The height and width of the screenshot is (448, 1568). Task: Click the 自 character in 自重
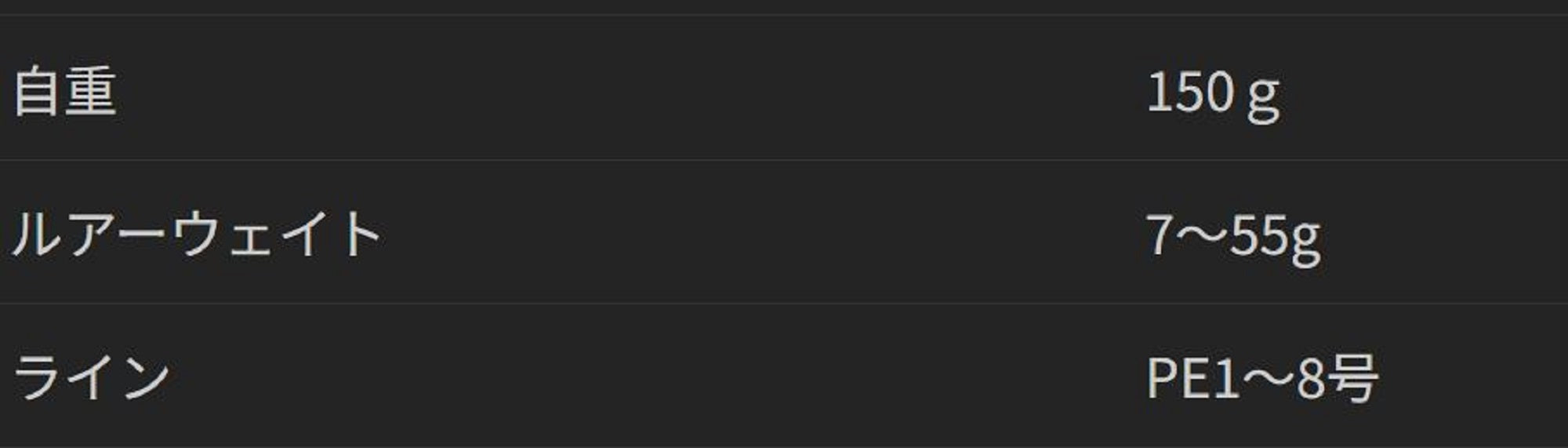coord(38,92)
